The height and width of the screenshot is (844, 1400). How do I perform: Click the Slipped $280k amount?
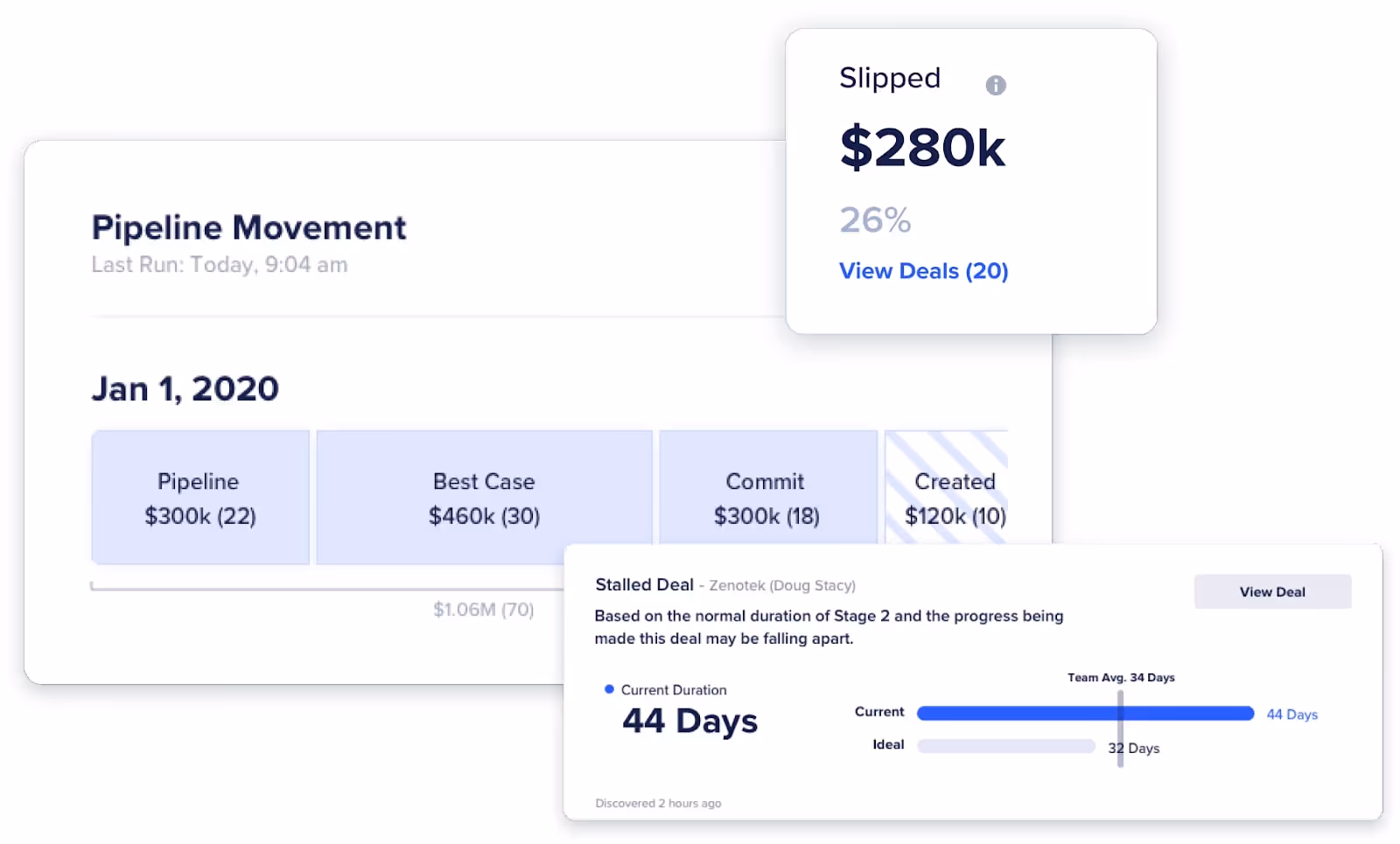tap(922, 148)
